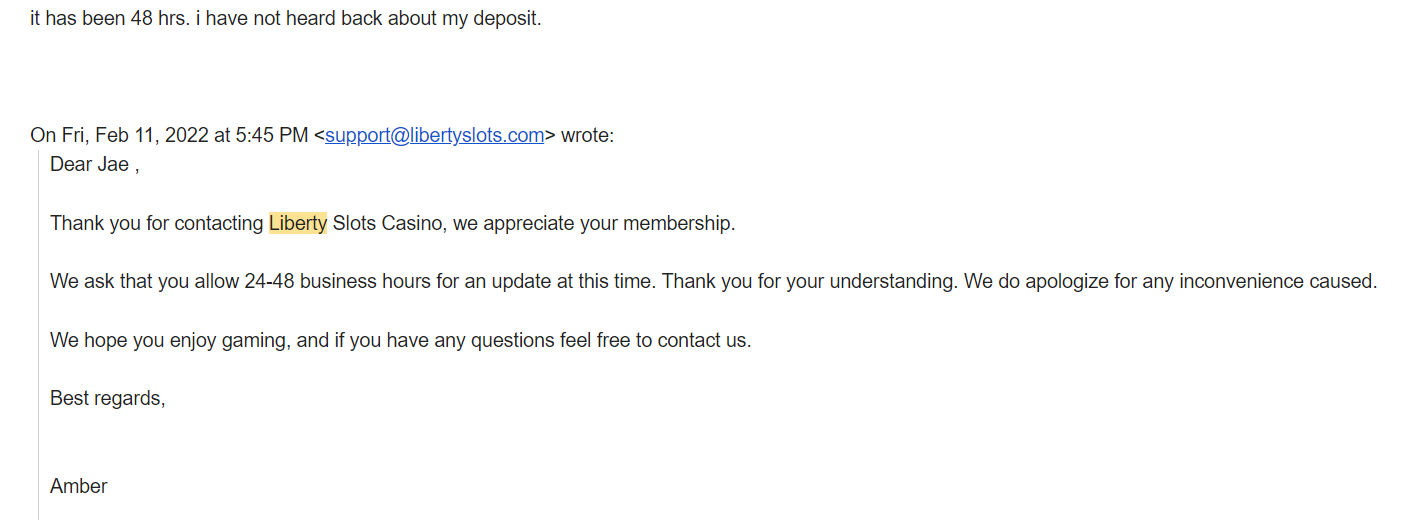Click the "Slots Casino" text
This screenshot has height=520, width=1426.
(x=387, y=223)
